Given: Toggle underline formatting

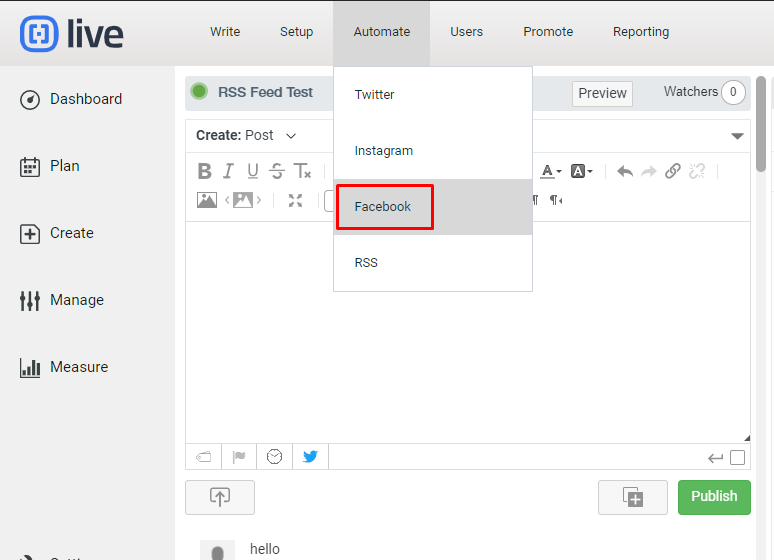Looking at the screenshot, I should [253, 171].
